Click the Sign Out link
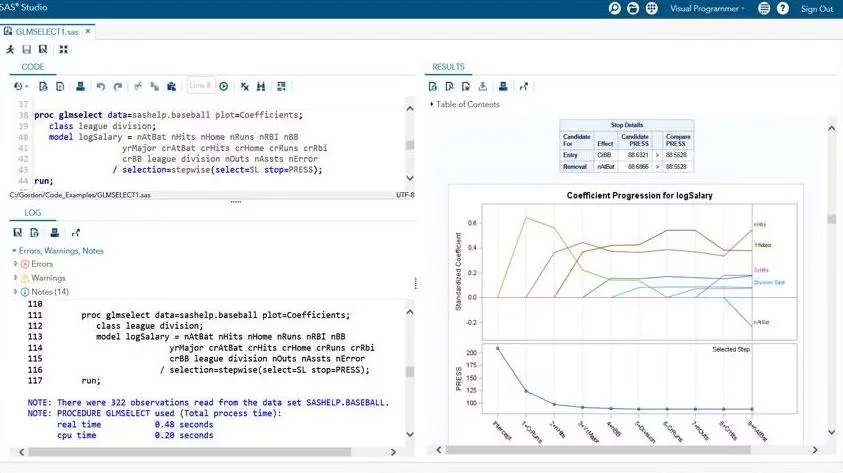The width and height of the screenshot is (843, 473). pos(816,9)
